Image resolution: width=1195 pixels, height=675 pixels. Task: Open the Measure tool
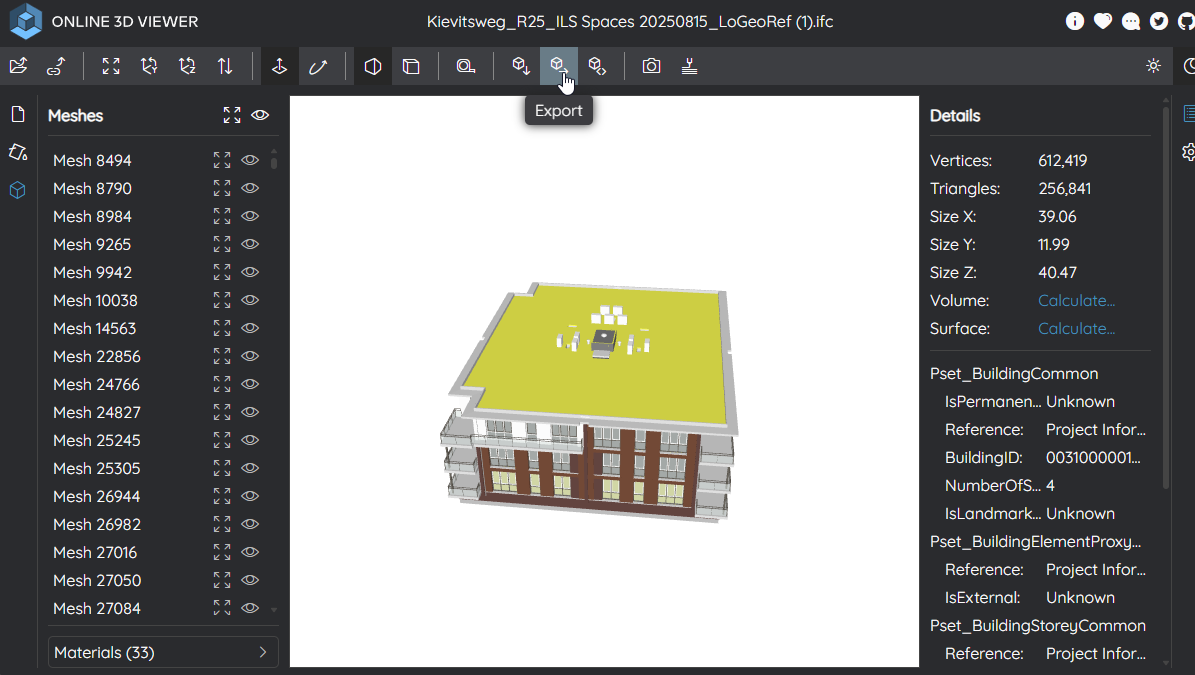[465, 66]
